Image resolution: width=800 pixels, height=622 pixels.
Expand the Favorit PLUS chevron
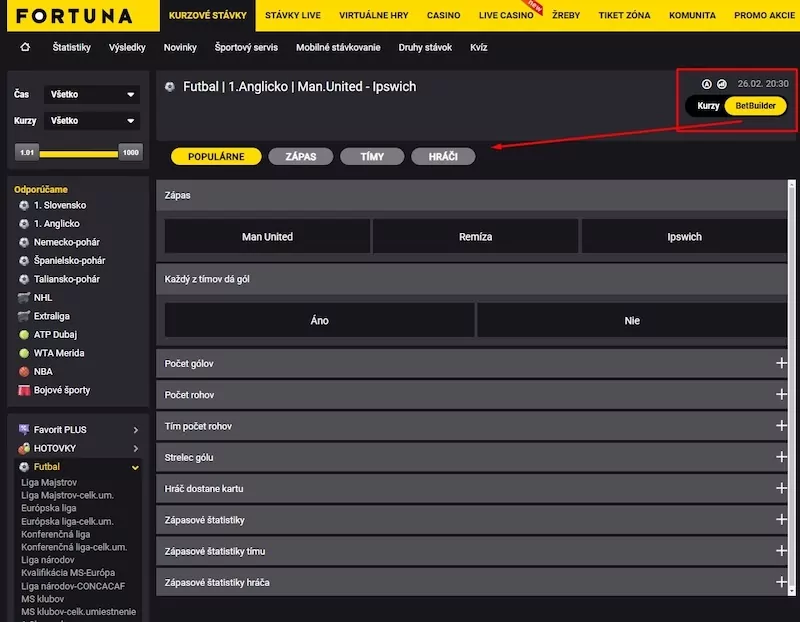click(135, 430)
